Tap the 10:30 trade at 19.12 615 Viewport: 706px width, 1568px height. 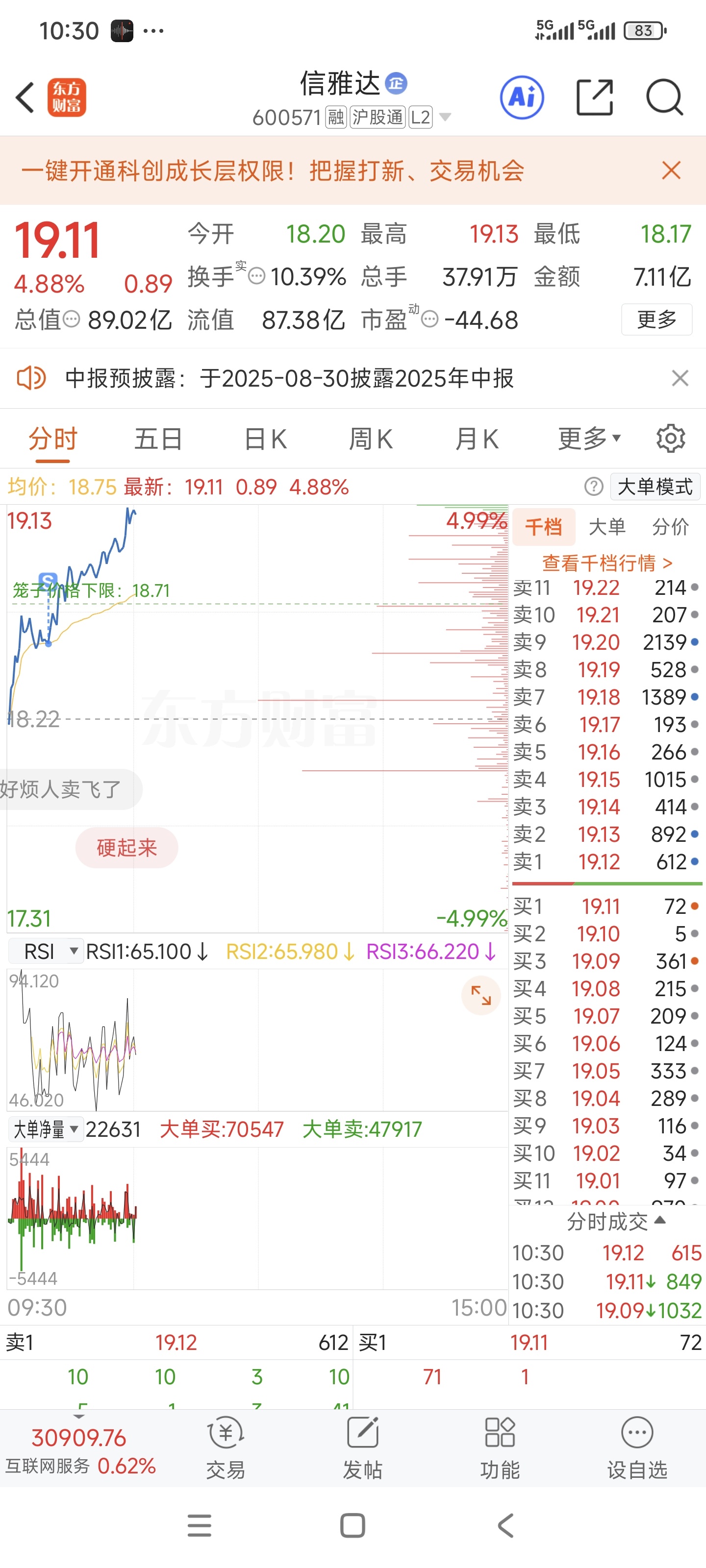coord(606,1253)
